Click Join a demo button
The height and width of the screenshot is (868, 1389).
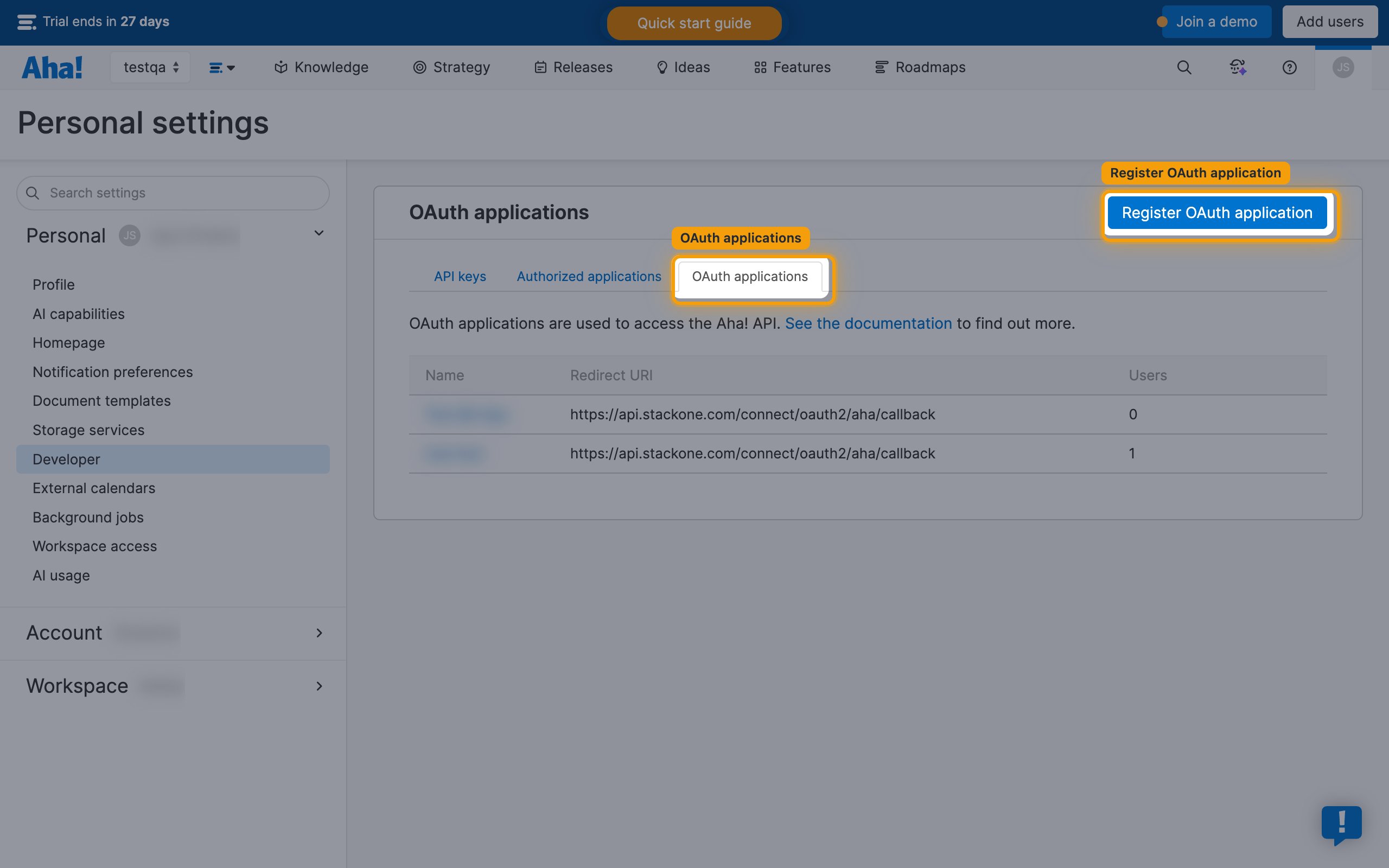click(1216, 22)
